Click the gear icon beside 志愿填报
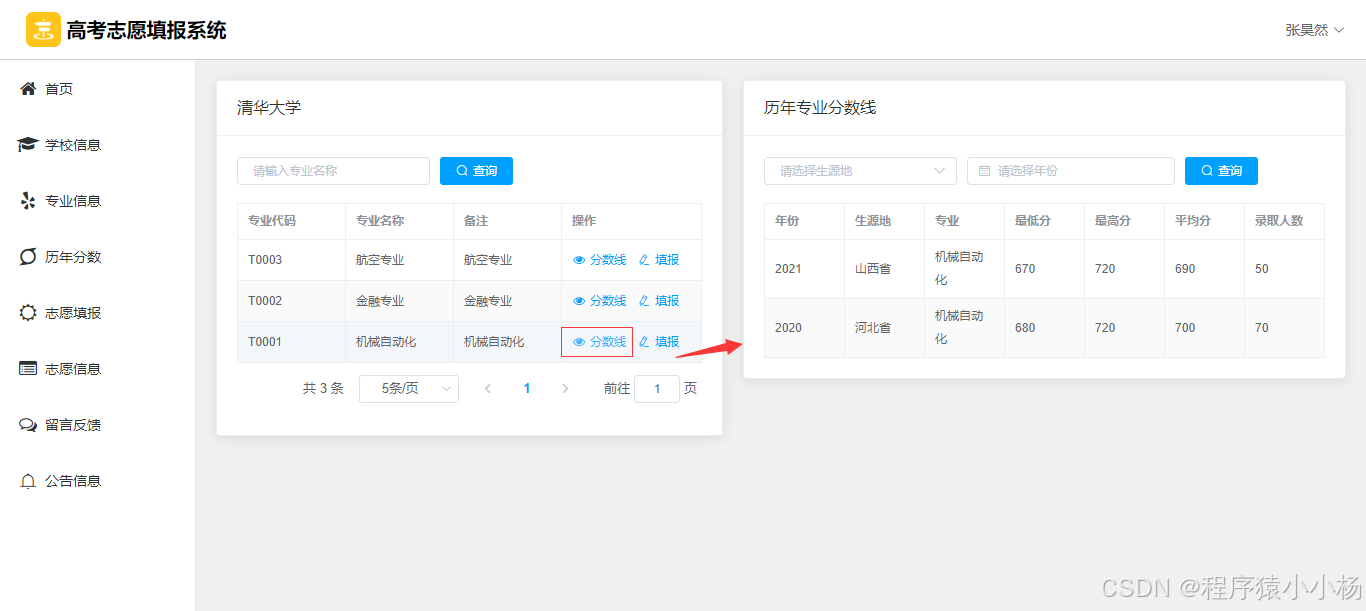Screen dimensions: 1366x611 pos(28,313)
